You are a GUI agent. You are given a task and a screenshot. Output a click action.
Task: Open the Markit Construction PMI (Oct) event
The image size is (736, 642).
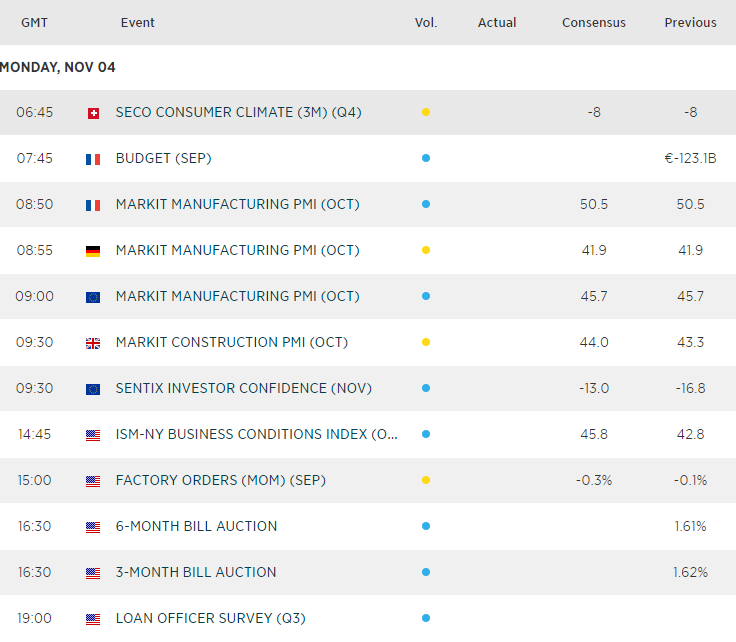point(231,343)
